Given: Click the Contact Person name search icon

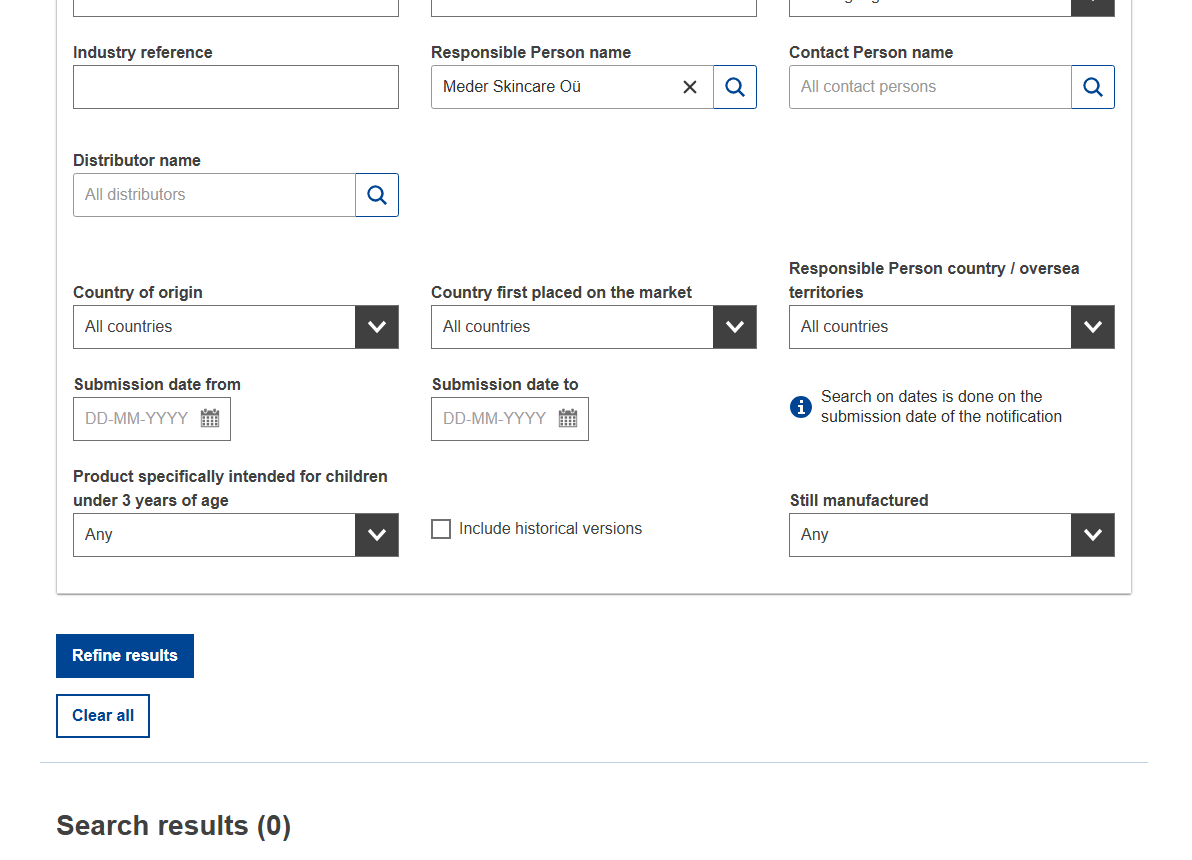Looking at the screenshot, I should click(1093, 87).
